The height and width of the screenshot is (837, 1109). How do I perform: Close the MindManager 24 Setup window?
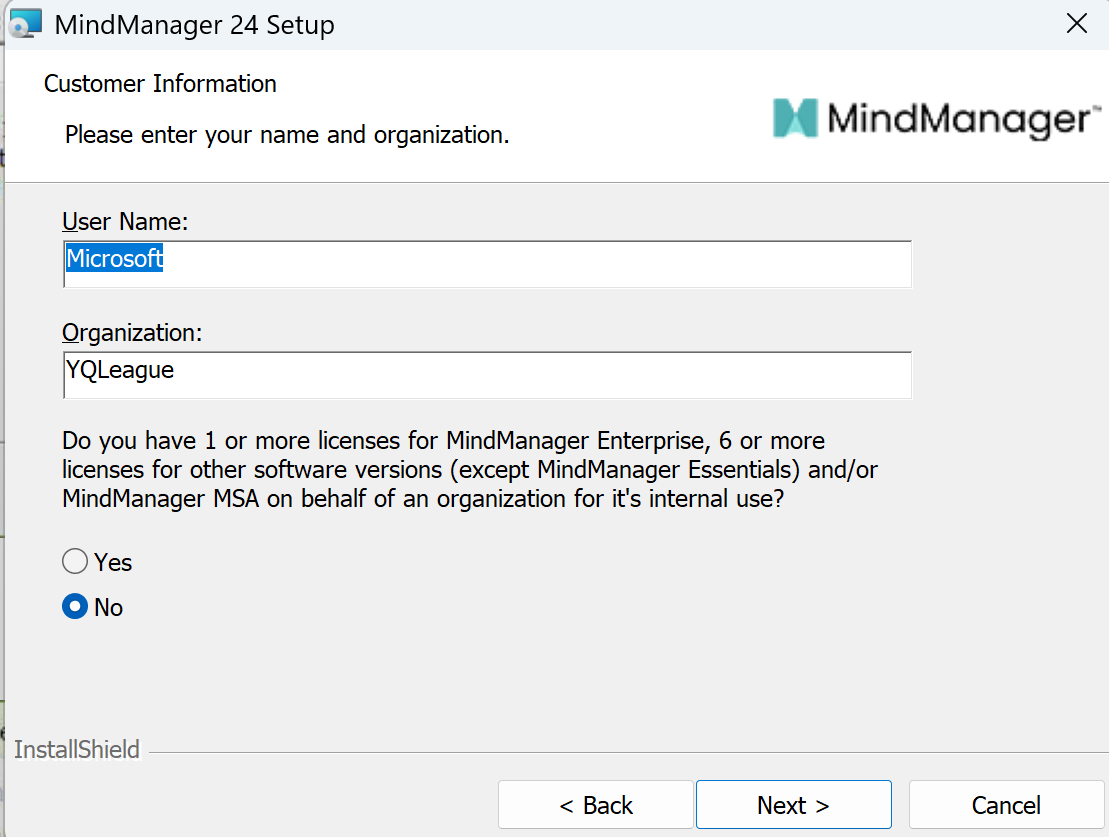1076,24
